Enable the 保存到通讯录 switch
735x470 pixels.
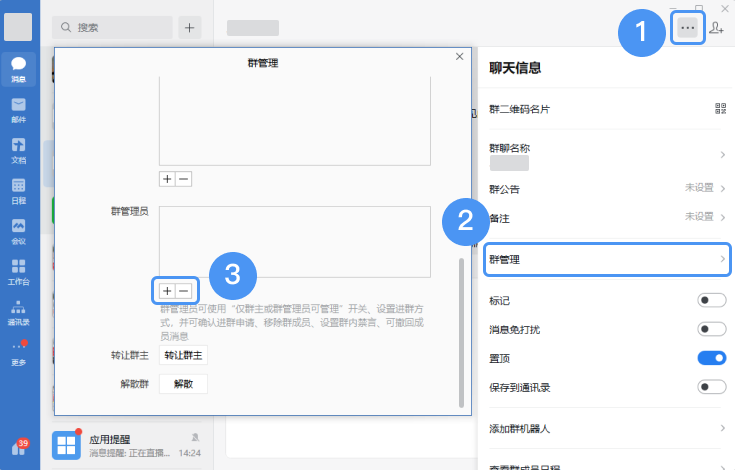pos(711,387)
